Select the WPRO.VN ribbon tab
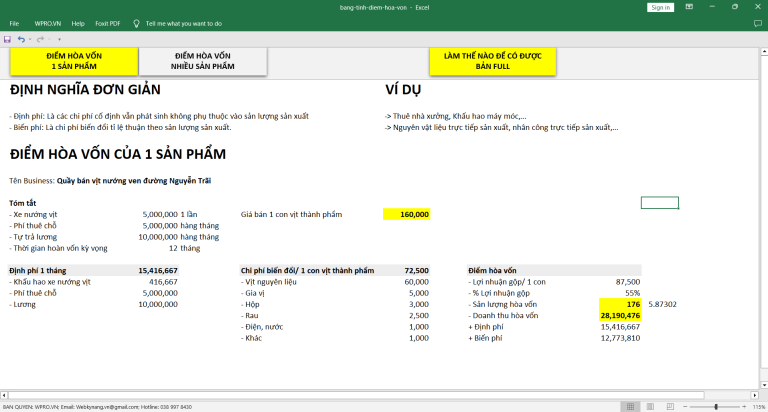The image size is (768, 412). click(46, 22)
